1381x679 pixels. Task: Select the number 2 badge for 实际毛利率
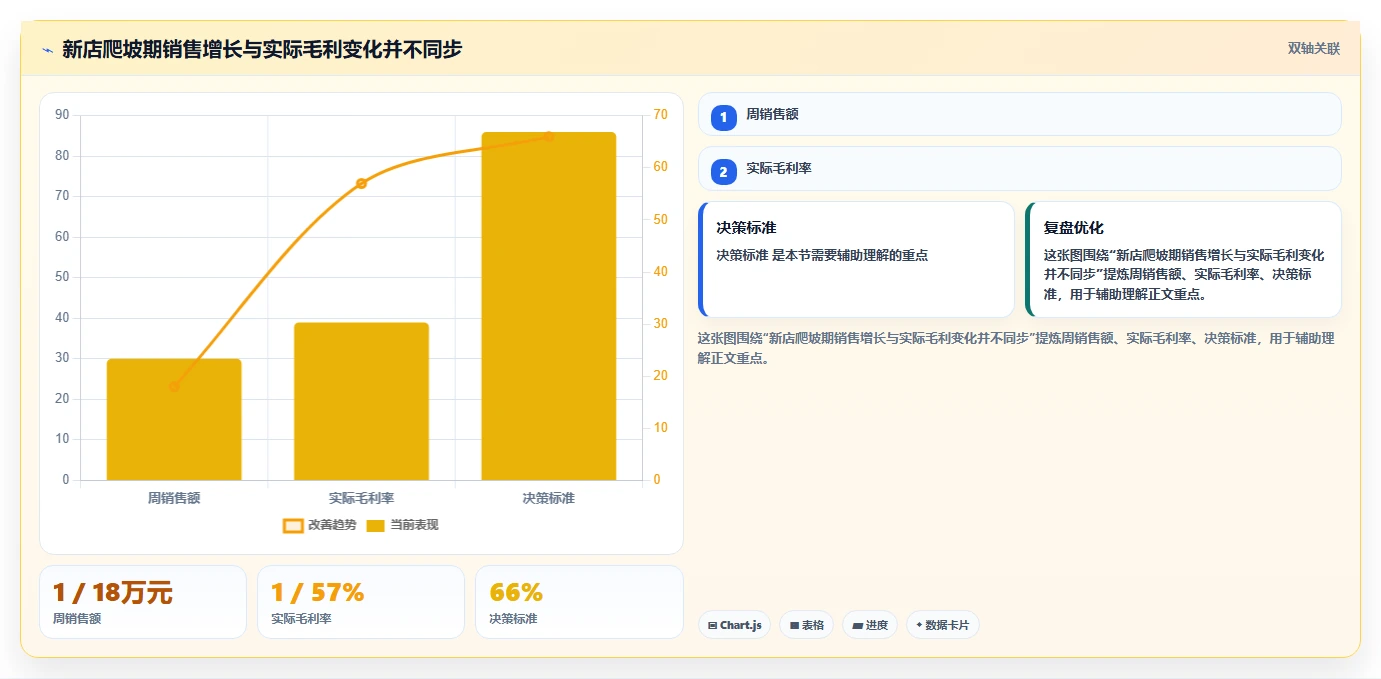coord(723,171)
